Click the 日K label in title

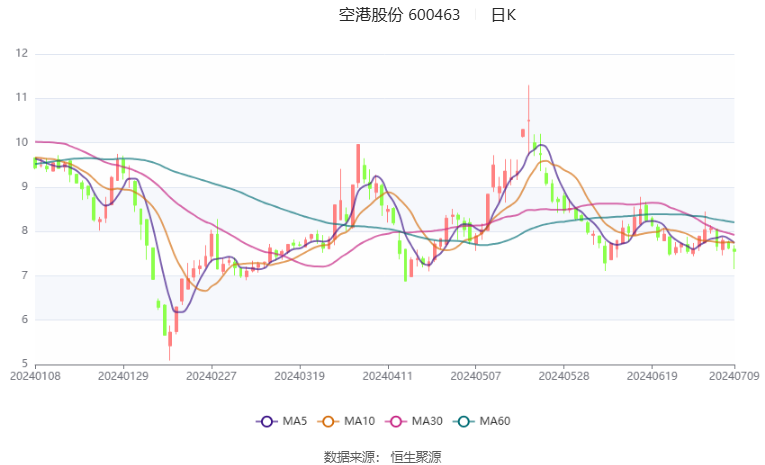click(503, 15)
